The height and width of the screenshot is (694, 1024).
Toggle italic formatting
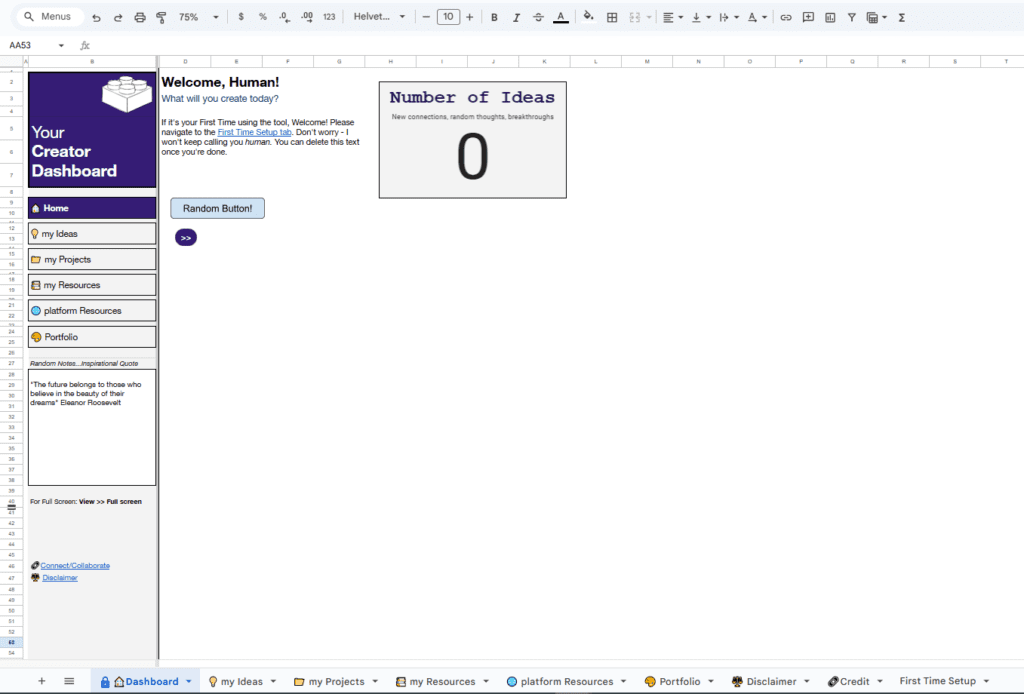click(516, 18)
